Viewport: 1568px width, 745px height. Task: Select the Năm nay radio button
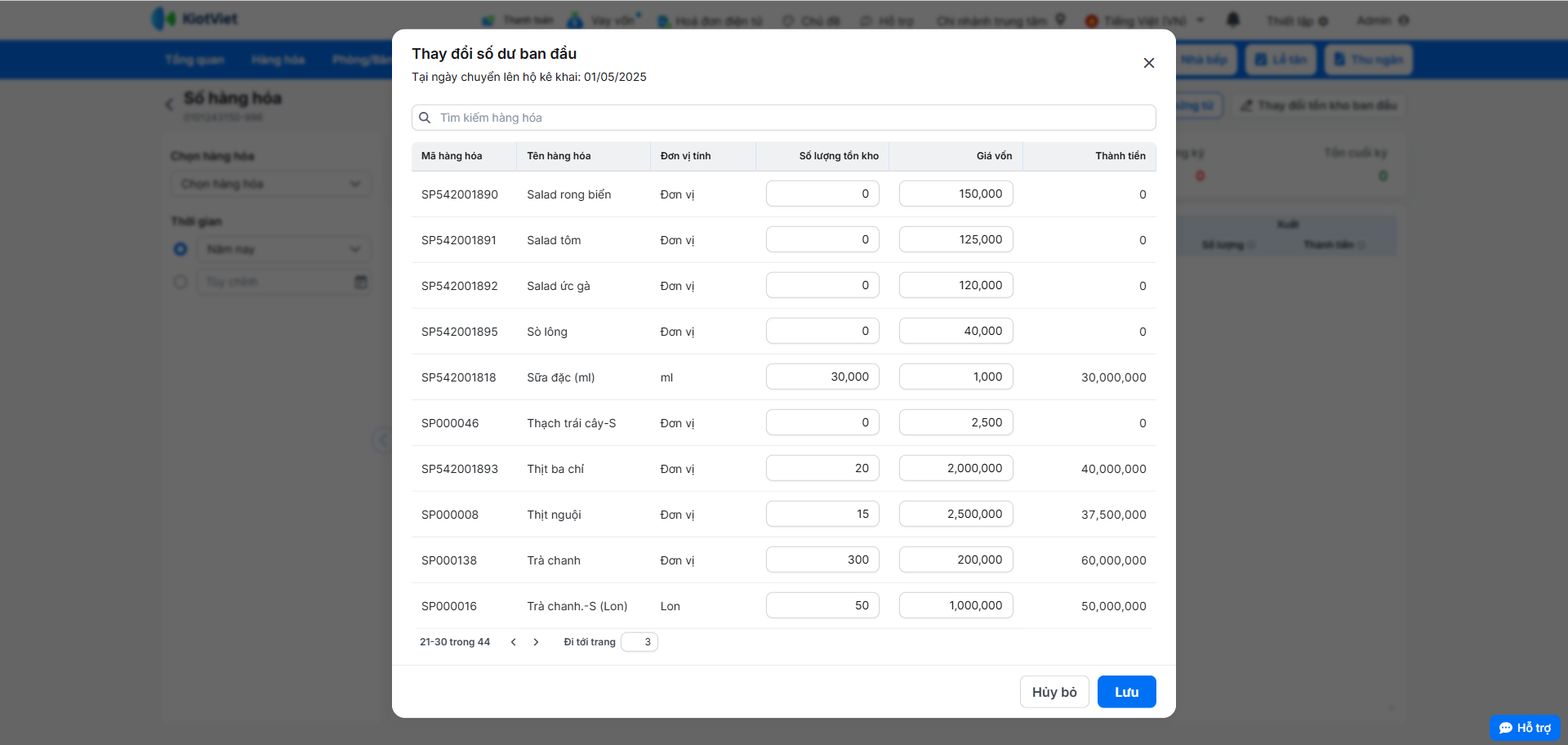pyautogui.click(x=180, y=249)
